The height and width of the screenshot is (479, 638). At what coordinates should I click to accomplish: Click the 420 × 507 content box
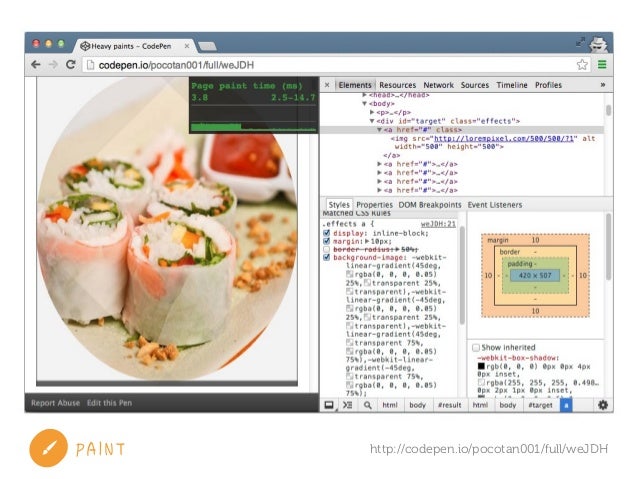[535, 276]
